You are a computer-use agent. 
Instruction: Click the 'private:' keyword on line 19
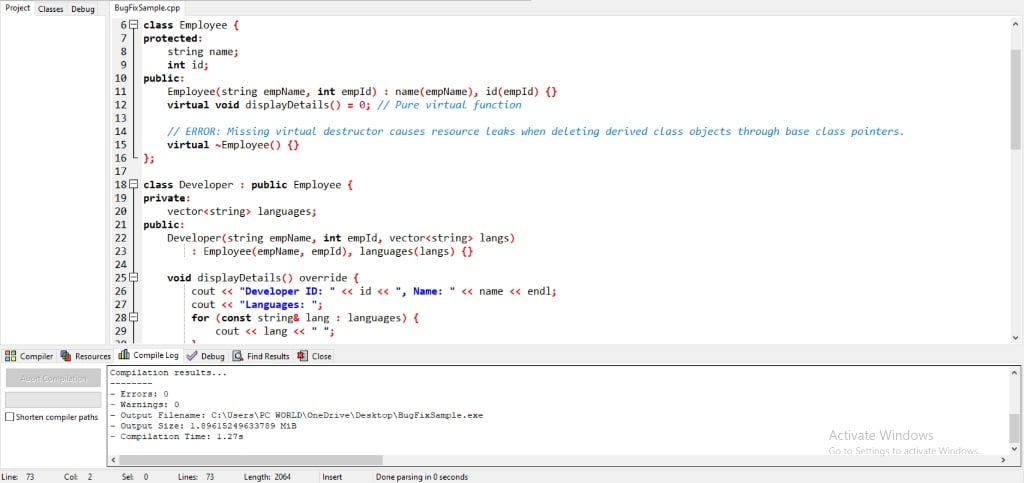[x=167, y=198]
